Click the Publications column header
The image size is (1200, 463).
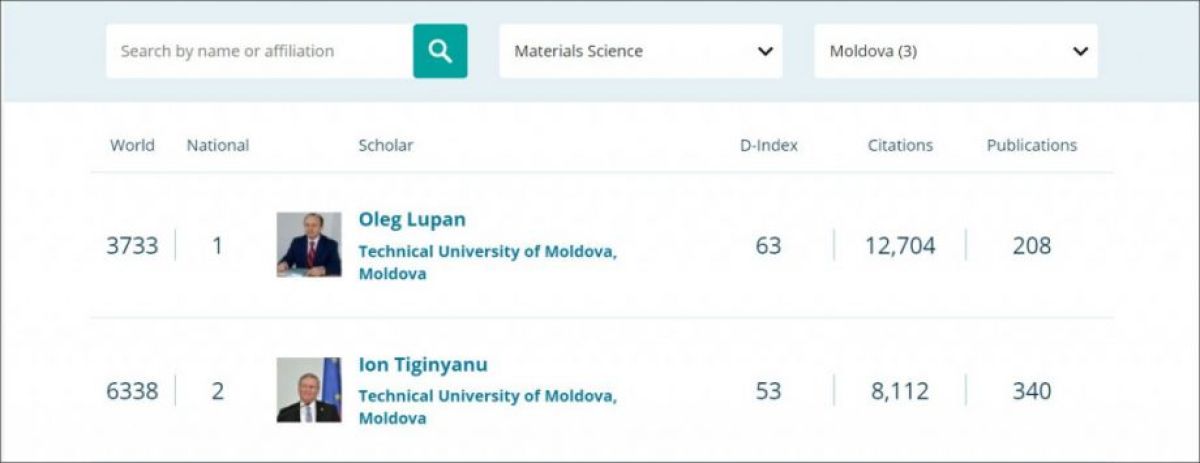click(x=1032, y=145)
